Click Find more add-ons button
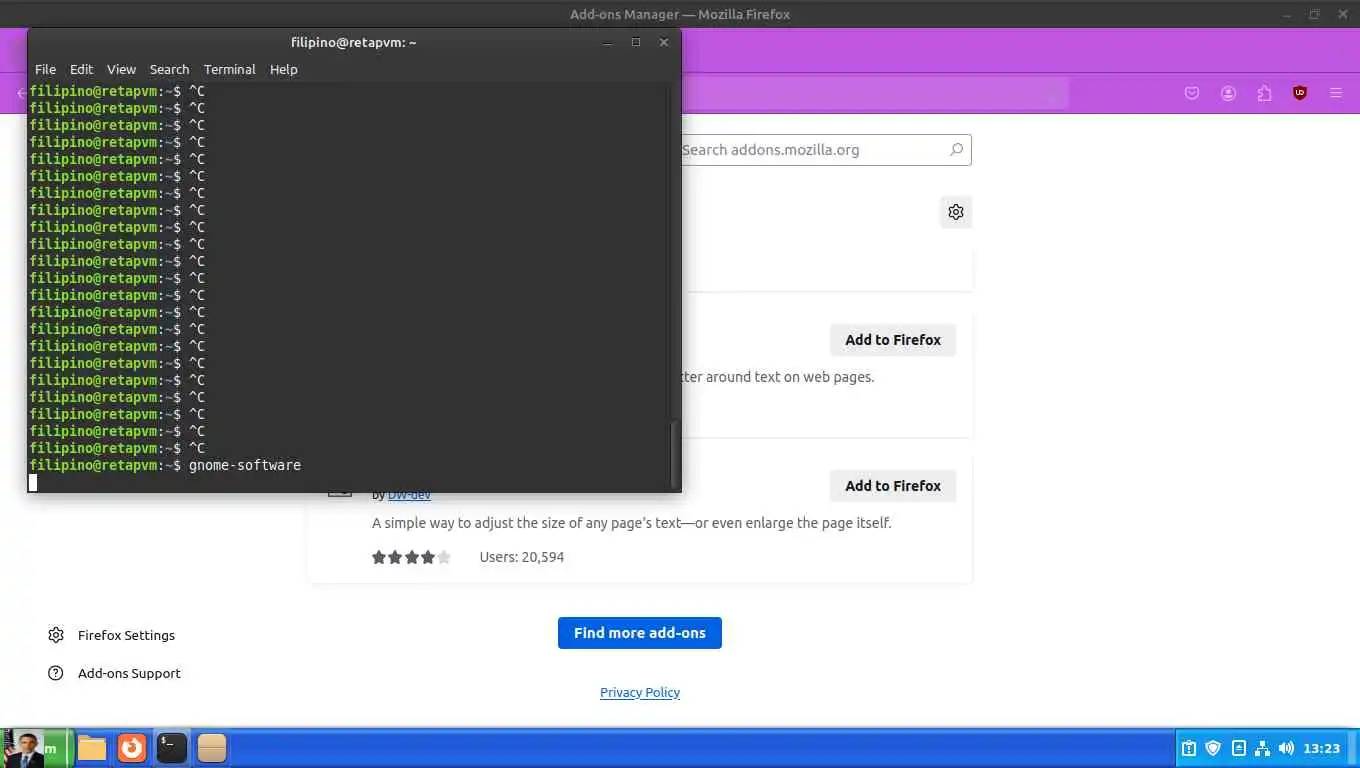 tap(640, 633)
